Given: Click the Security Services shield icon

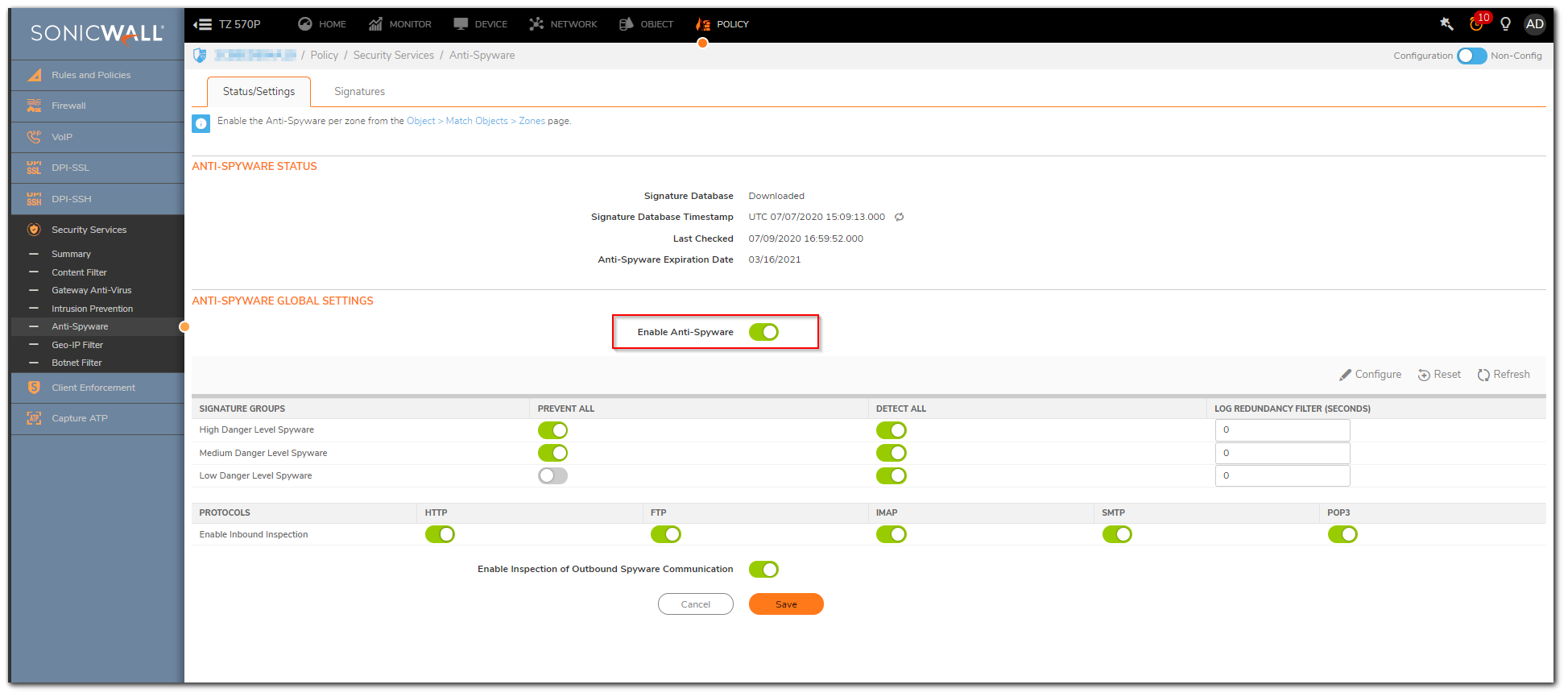Looking at the screenshot, I should coord(34,230).
